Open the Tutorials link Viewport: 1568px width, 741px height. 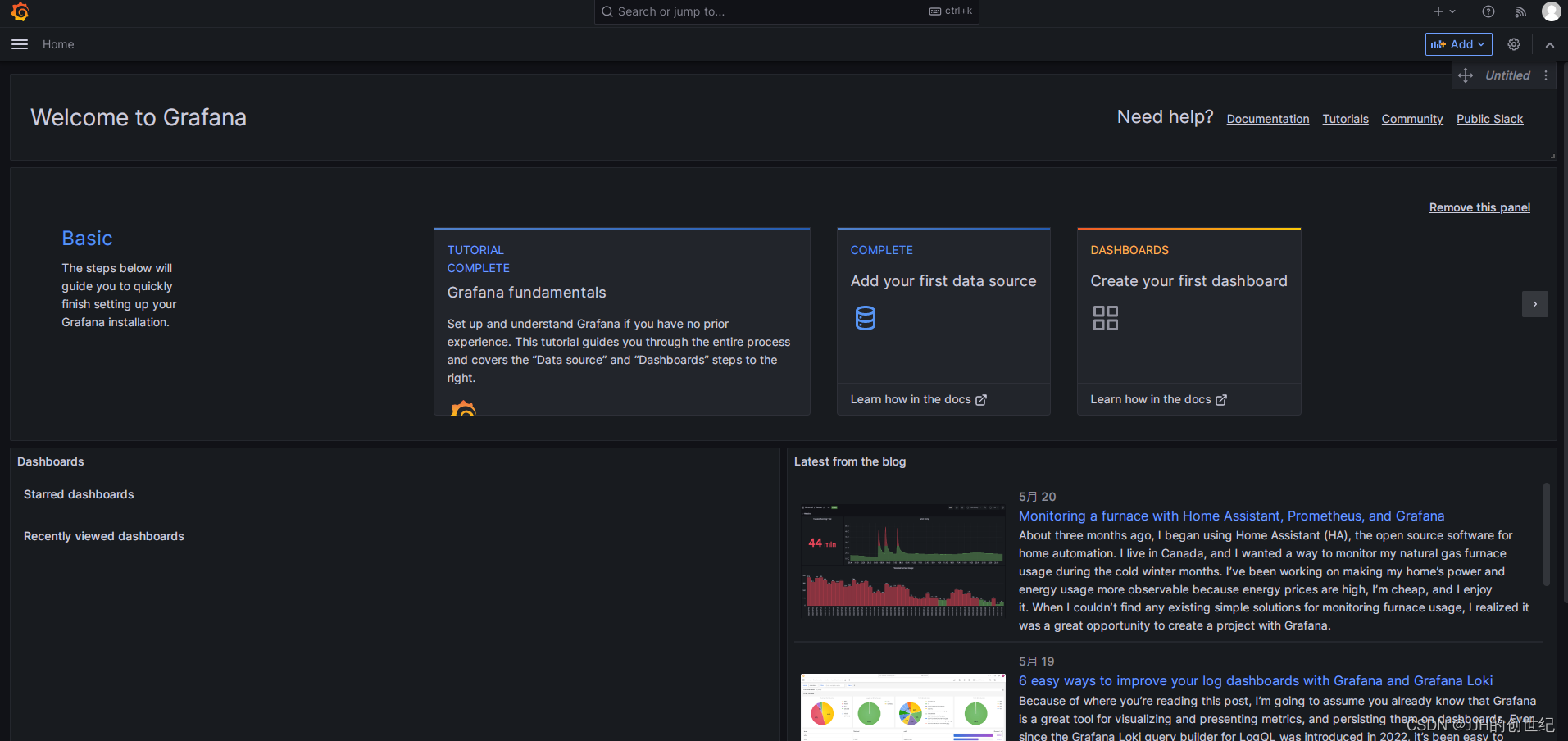pos(1345,119)
